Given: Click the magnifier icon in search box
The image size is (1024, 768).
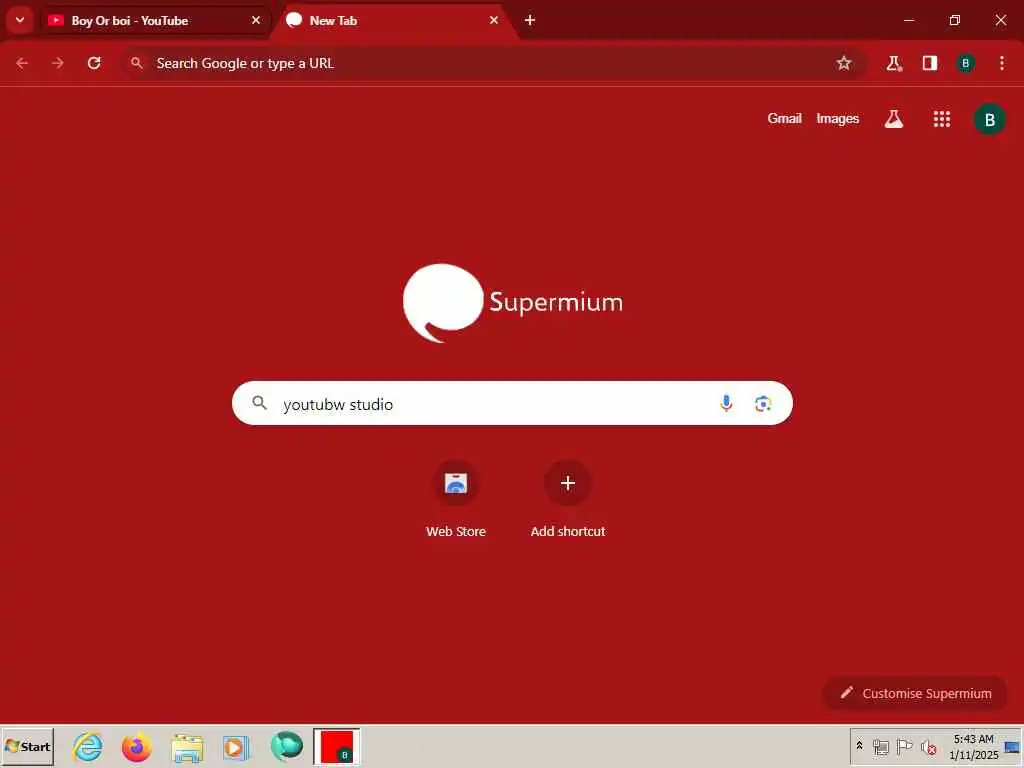Looking at the screenshot, I should click(x=260, y=403).
